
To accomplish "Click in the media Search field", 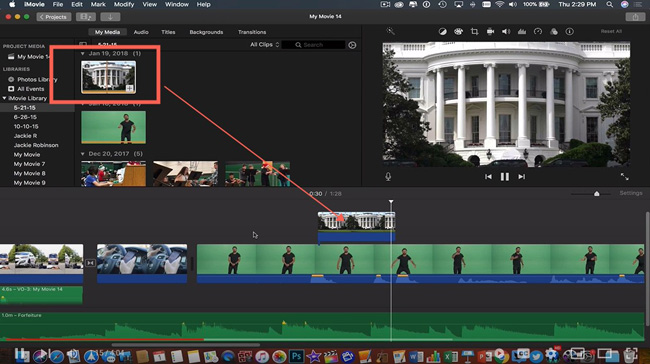I will 313,45.
